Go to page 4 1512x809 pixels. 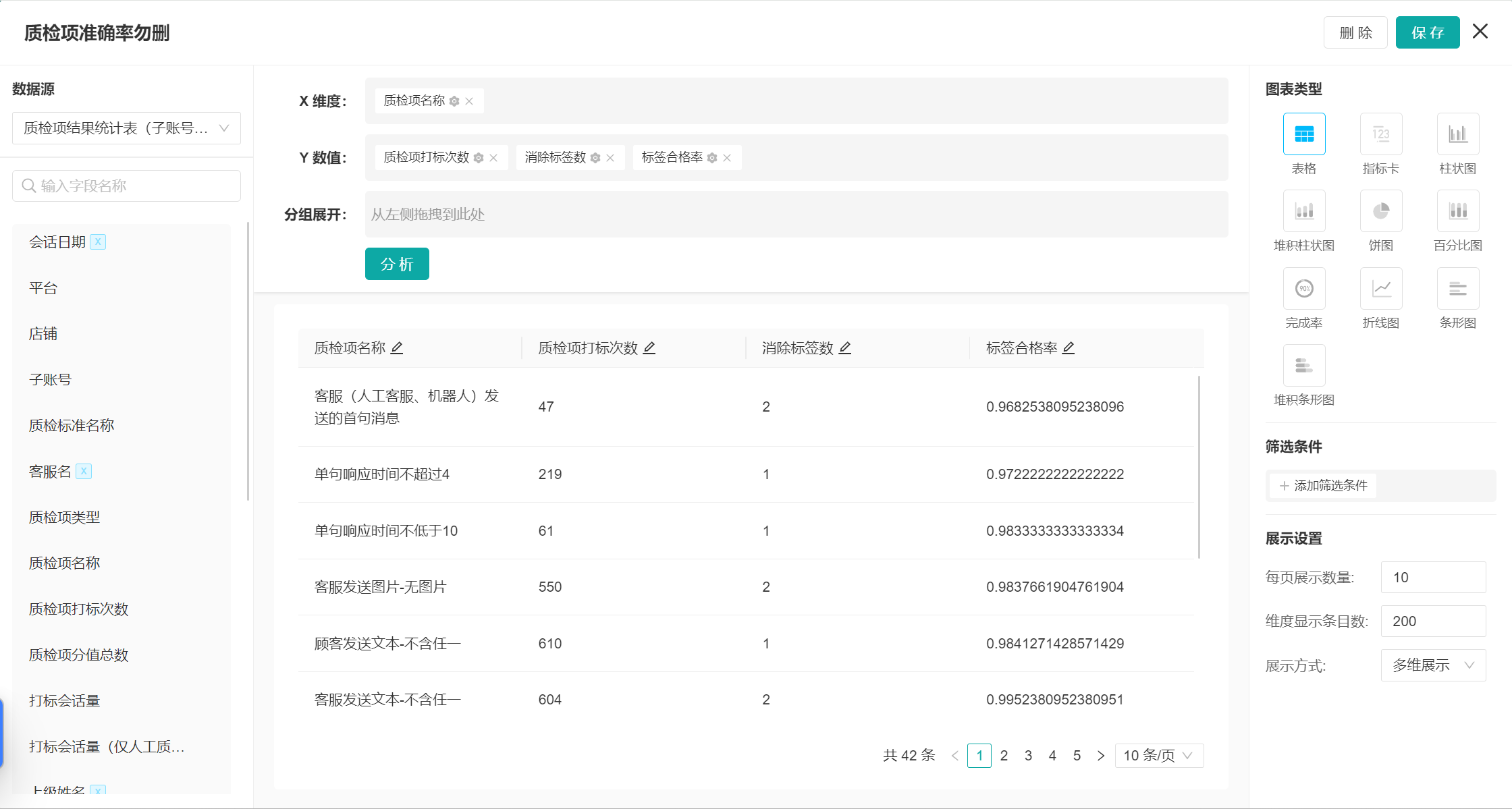[1052, 756]
